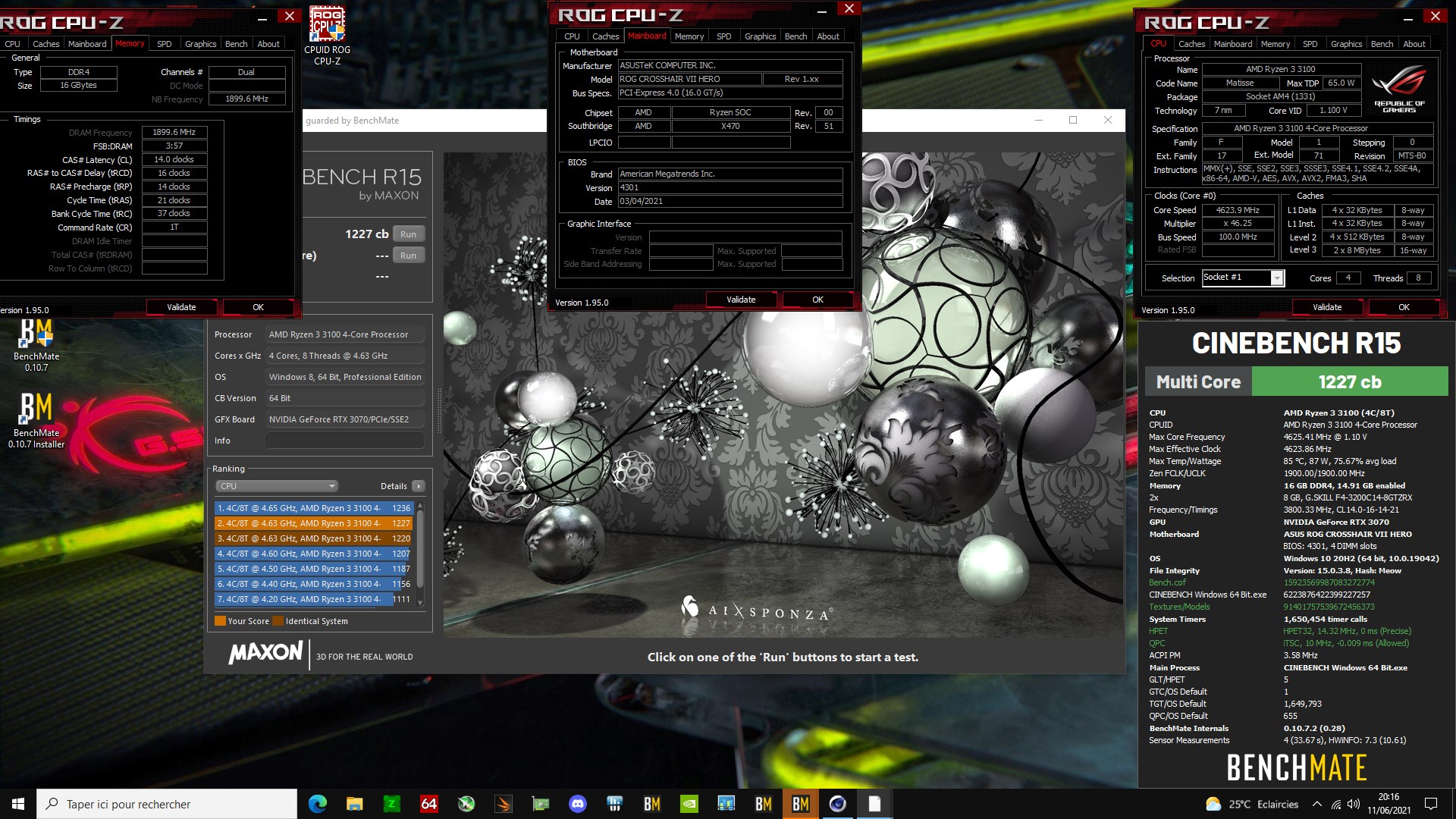Open the Wi-Fi network tray icon
Screen dimensions: 1456x819
(1336, 805)
